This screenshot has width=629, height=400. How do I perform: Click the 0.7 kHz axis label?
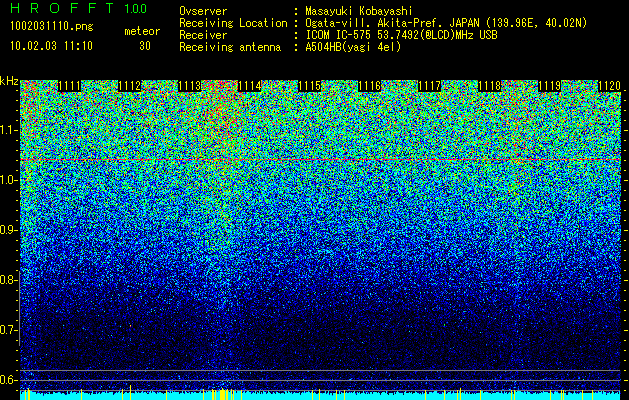(7, 330)
